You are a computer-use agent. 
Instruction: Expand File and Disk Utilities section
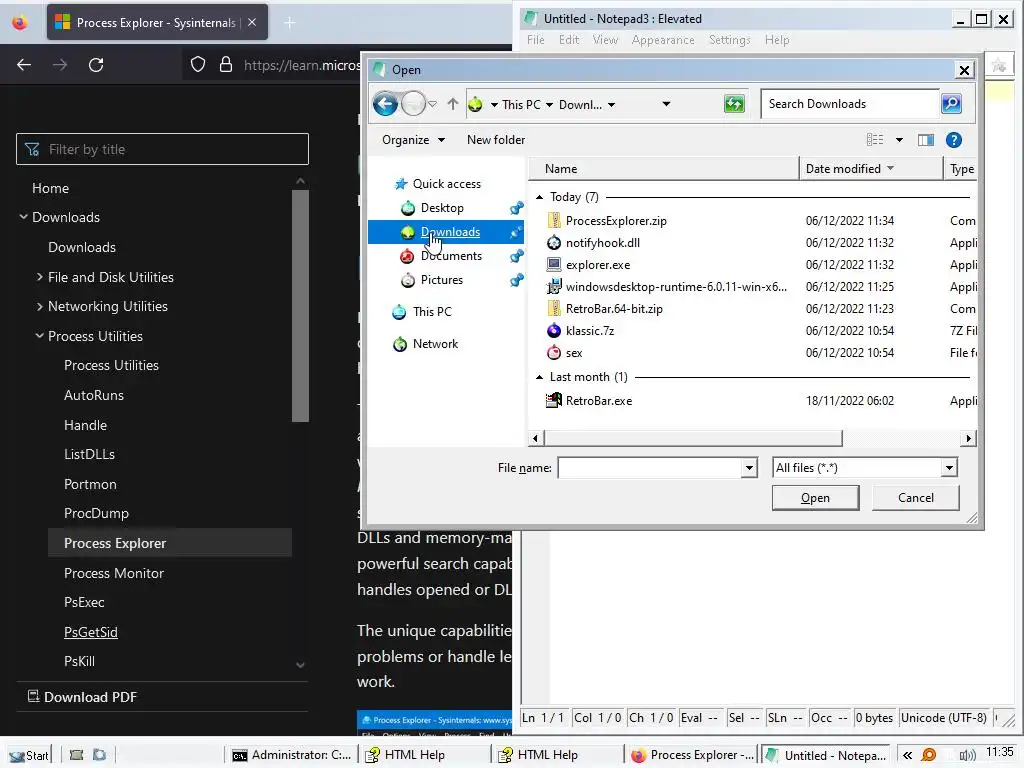tap(40, 277)
